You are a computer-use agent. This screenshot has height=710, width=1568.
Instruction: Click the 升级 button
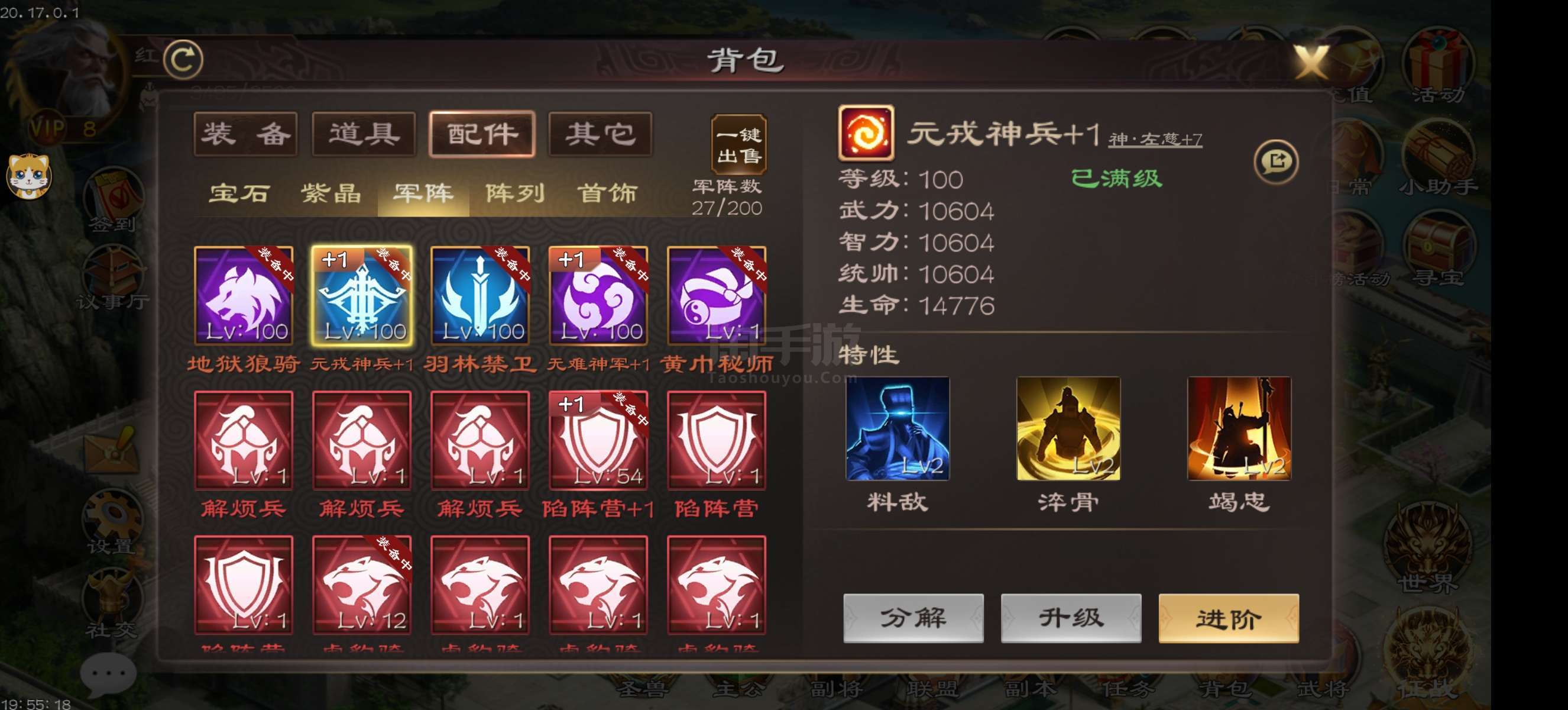pos(1071,618)
